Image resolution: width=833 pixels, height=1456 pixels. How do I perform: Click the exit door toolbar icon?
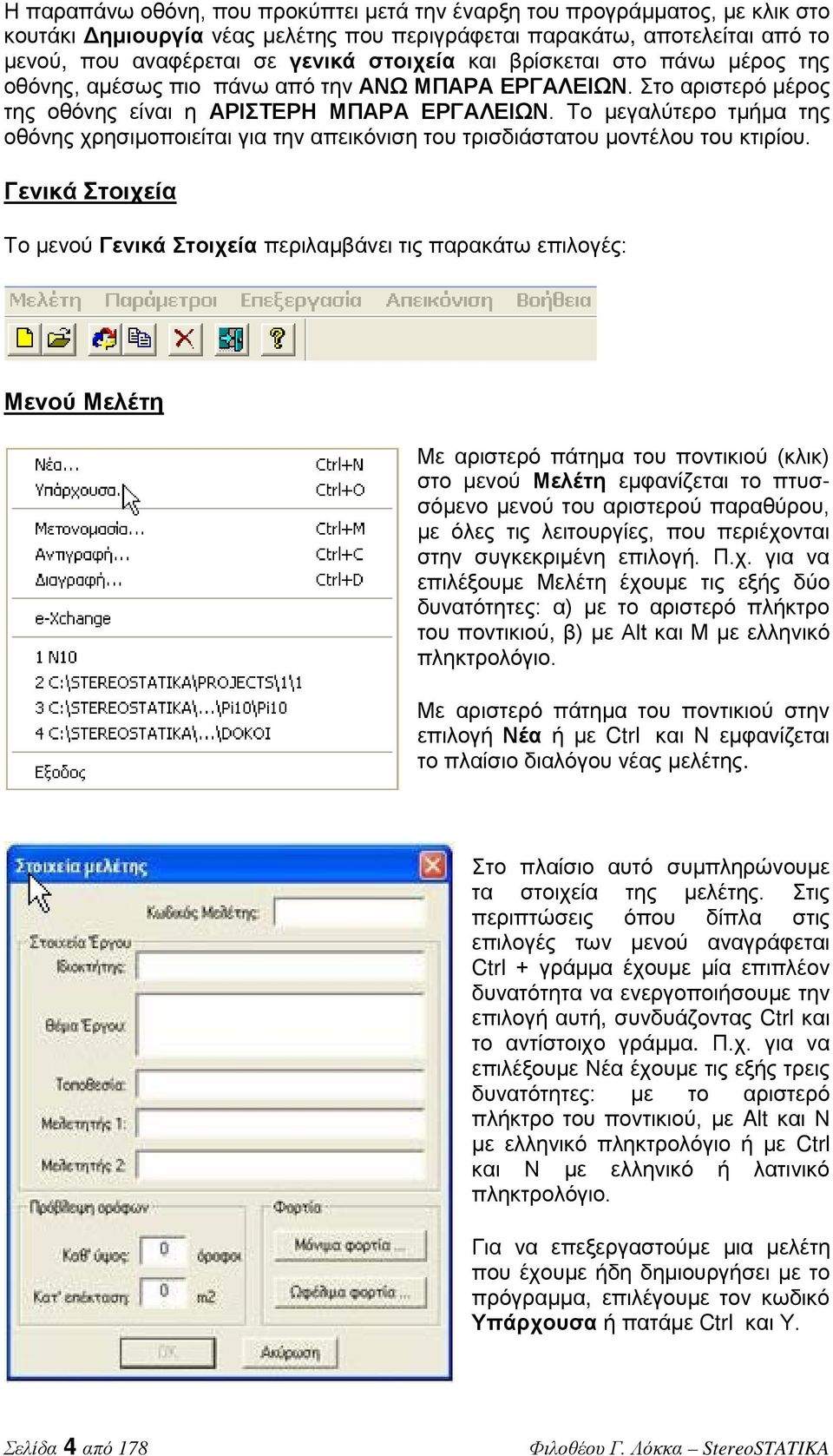click(x=232, y=338)
